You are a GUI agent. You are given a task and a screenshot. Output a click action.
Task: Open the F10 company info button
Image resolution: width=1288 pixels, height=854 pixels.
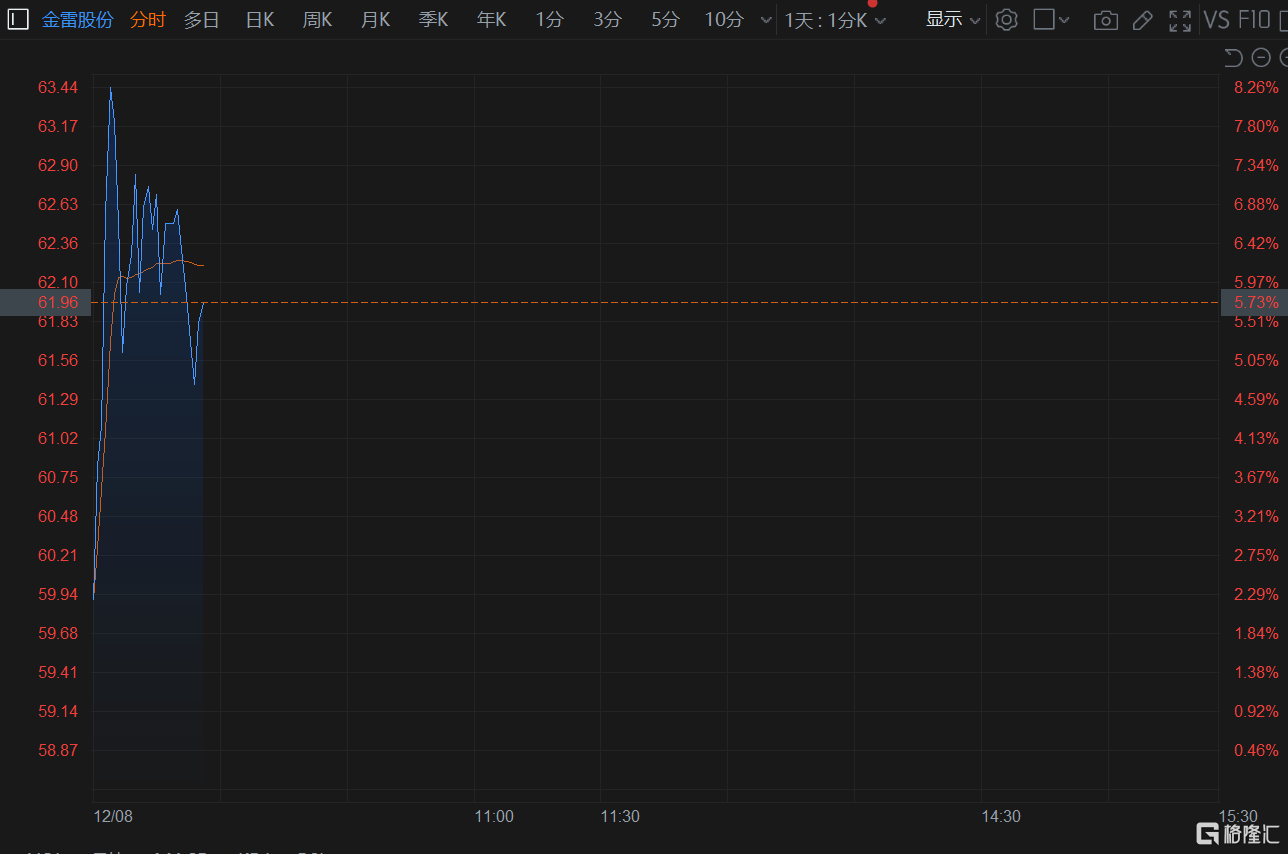[1254, 20]
